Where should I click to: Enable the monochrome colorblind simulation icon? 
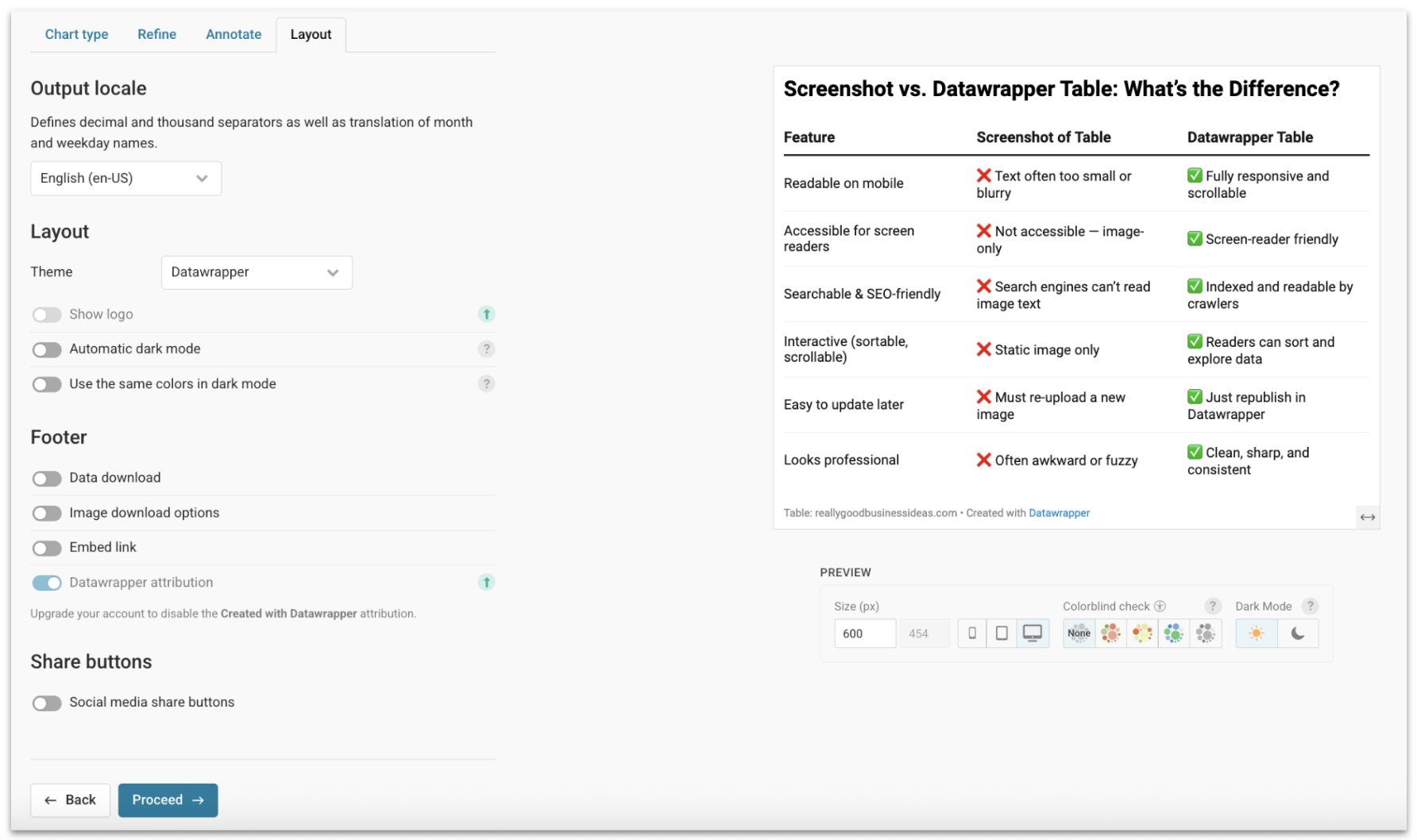point(1206,633)
